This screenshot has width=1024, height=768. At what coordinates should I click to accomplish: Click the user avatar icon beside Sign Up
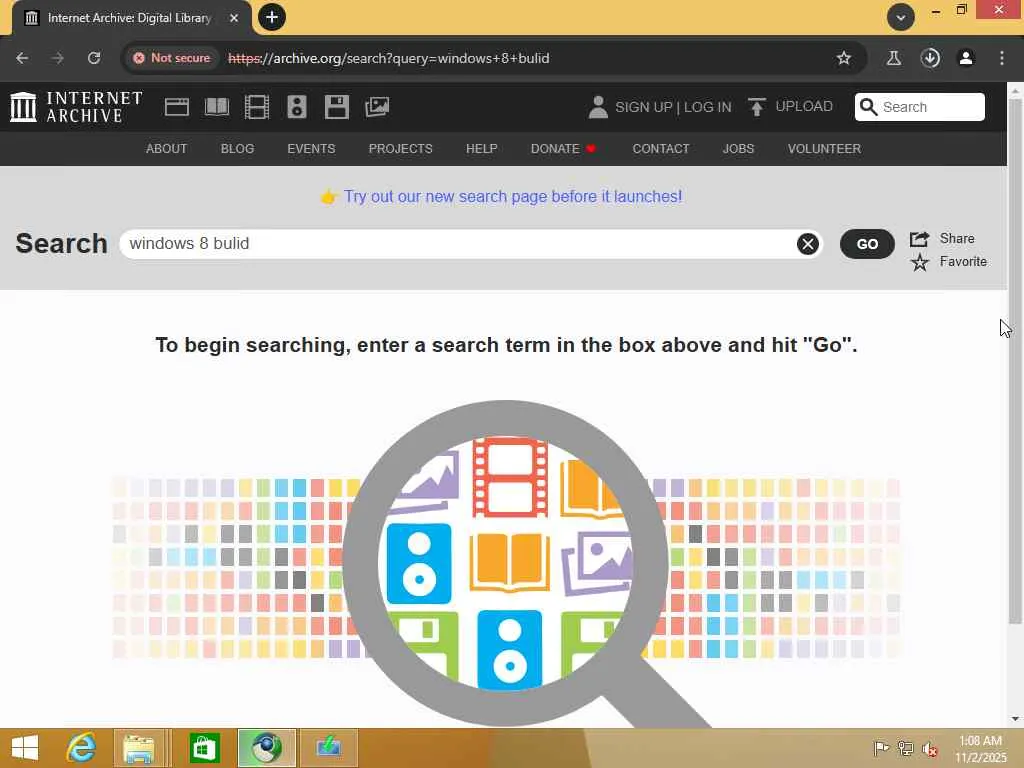pyautogui.click(x=598, y=107)
